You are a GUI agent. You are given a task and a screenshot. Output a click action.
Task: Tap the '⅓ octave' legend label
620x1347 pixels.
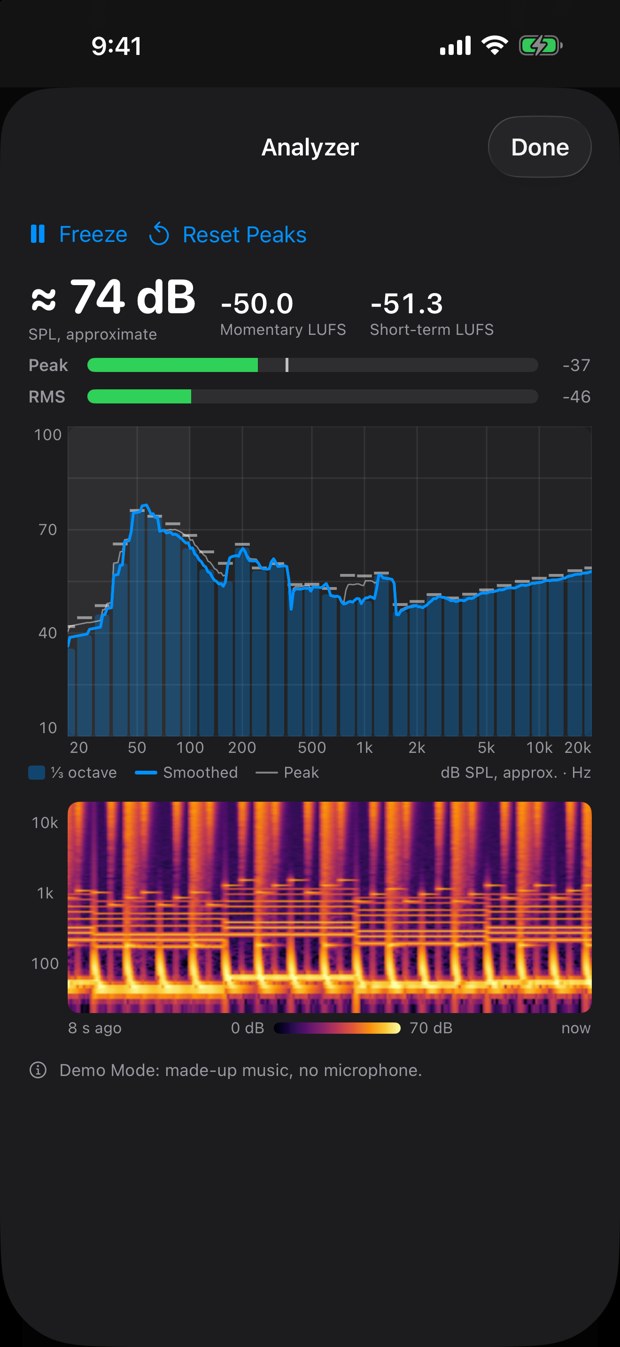tap(84, 772)
